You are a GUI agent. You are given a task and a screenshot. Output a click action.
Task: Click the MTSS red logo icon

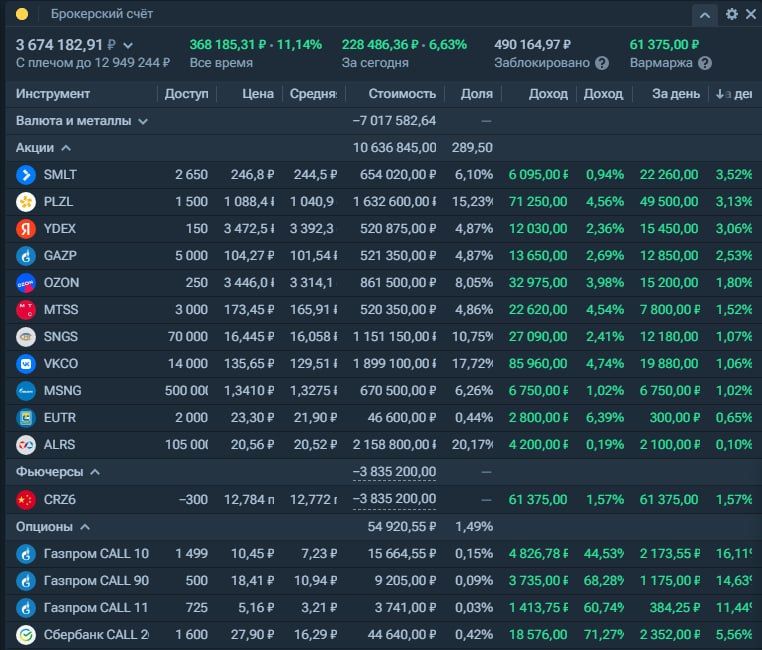26,310
